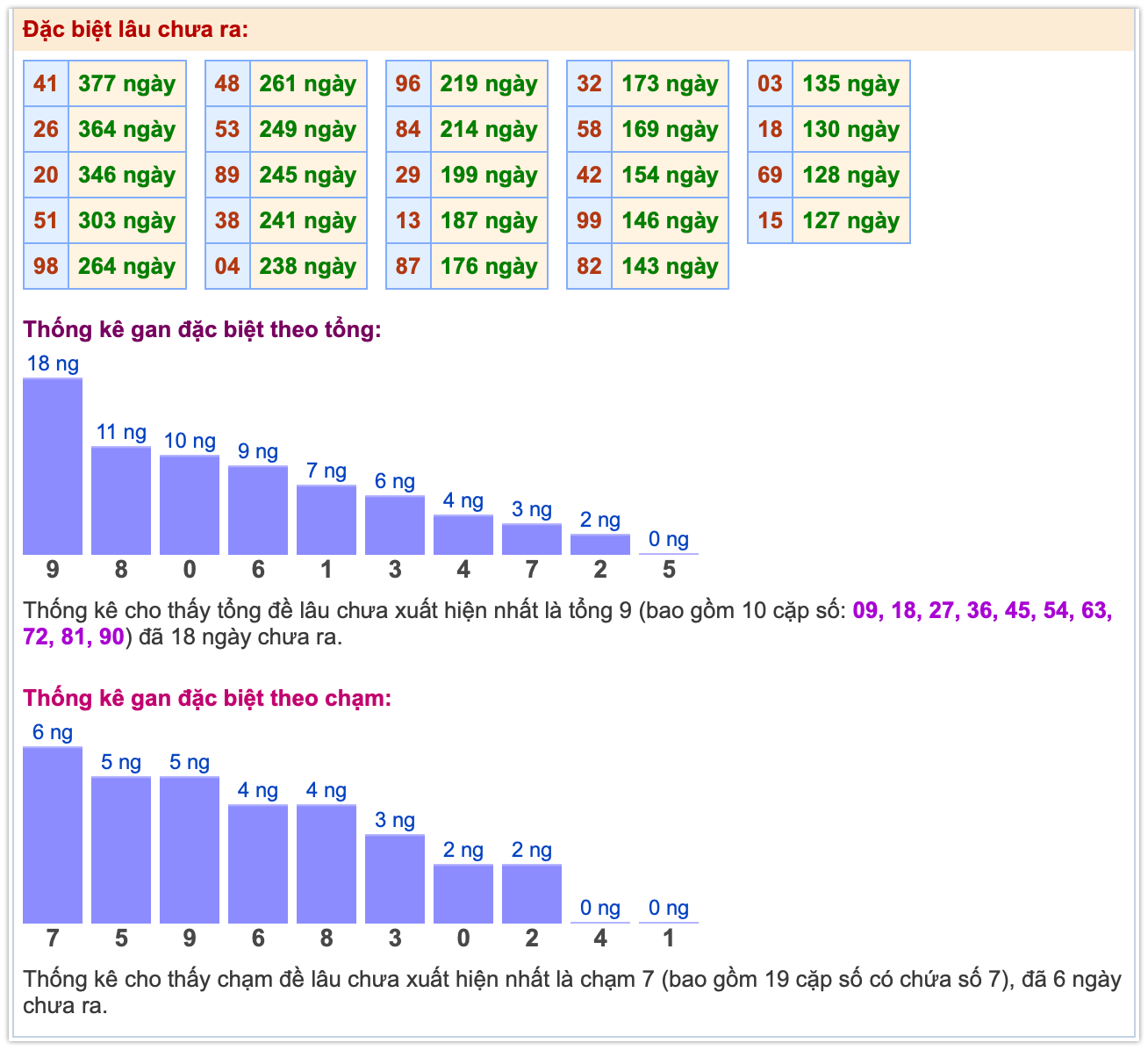Select the '377 ngày' cell
Screen dimensions: 1148x1050
(x=126, y=83)
